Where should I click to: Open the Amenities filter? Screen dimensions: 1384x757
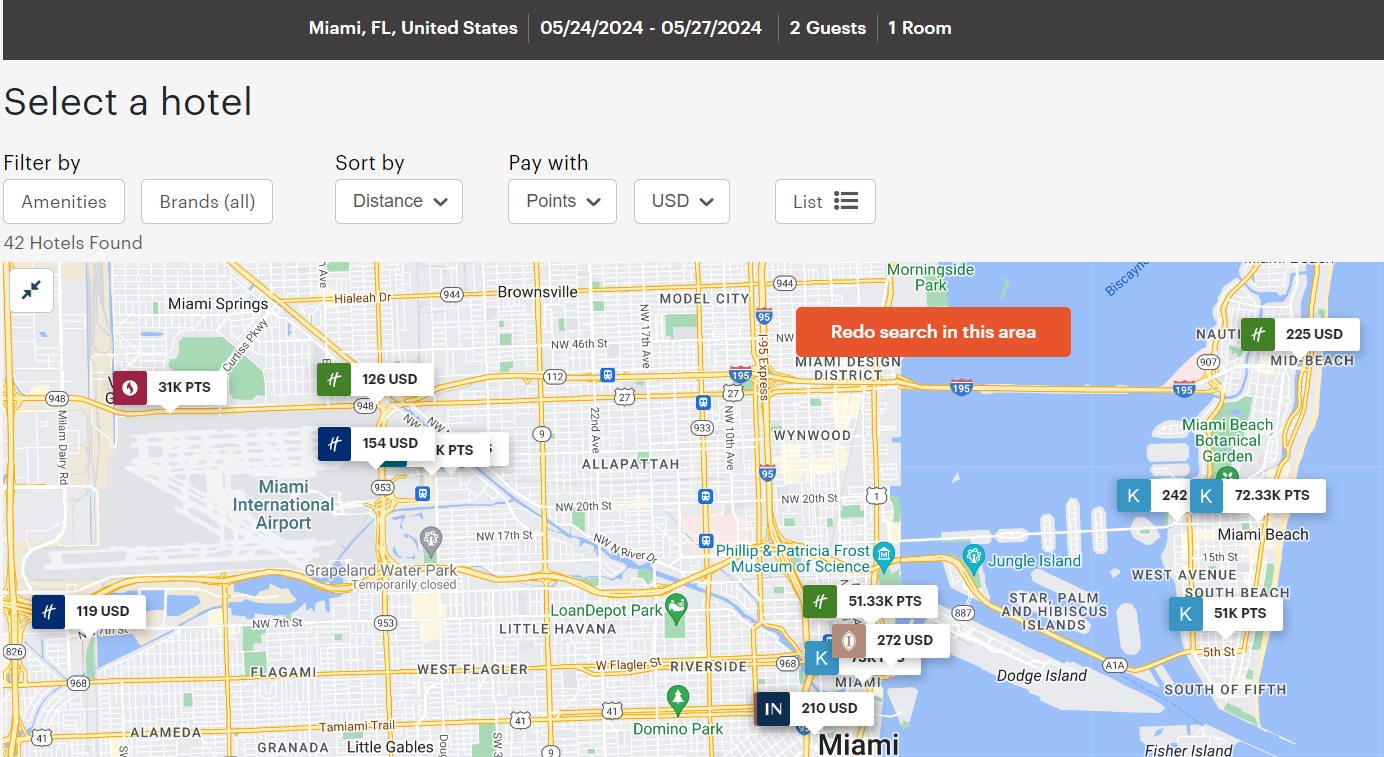pyautogui.click(x=64, y=201)
